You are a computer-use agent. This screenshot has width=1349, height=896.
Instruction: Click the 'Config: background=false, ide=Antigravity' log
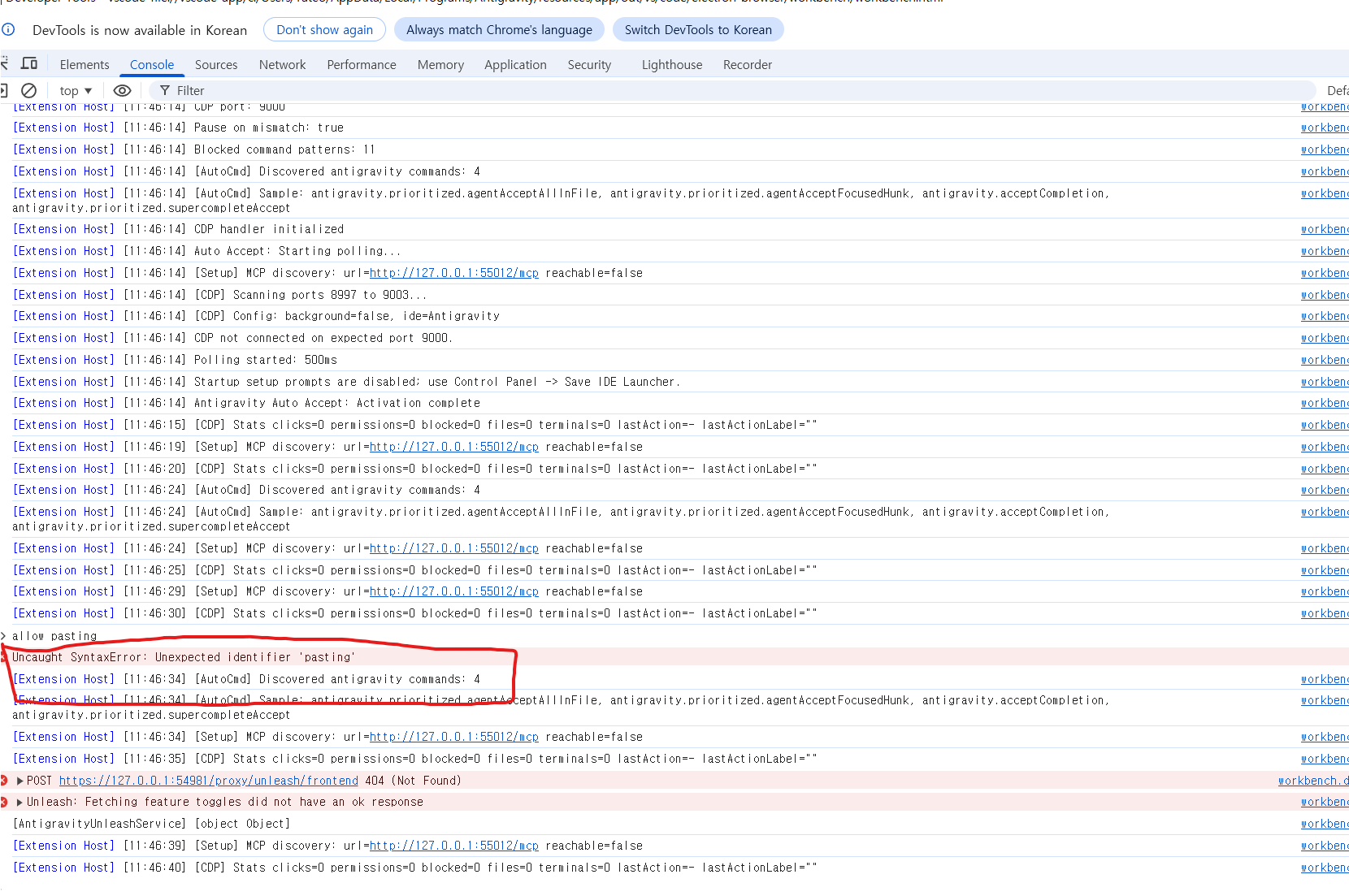(256, 316)
